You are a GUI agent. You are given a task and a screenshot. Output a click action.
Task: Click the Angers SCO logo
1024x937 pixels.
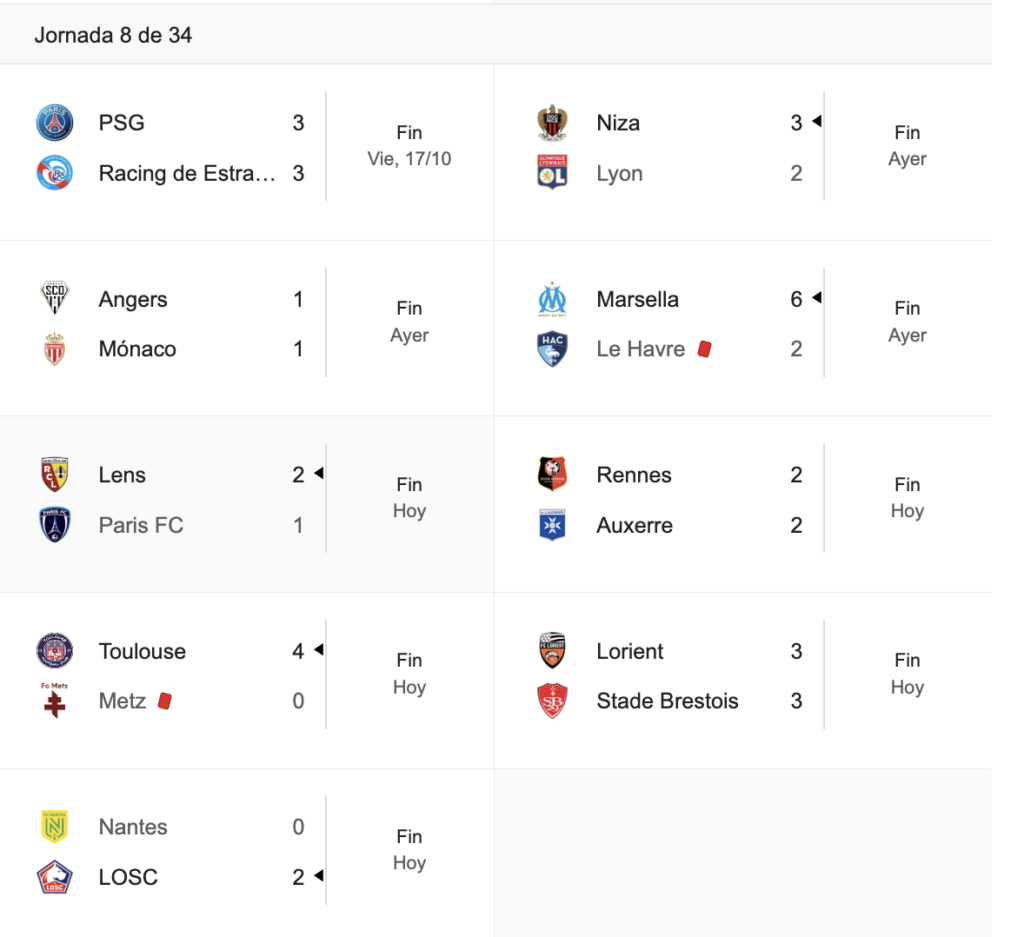tap(55, 299)
